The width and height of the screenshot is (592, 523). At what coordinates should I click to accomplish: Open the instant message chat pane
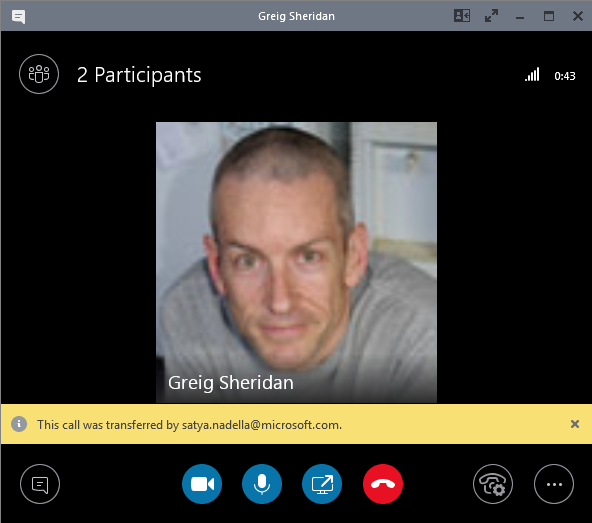(x=40, y=484)
